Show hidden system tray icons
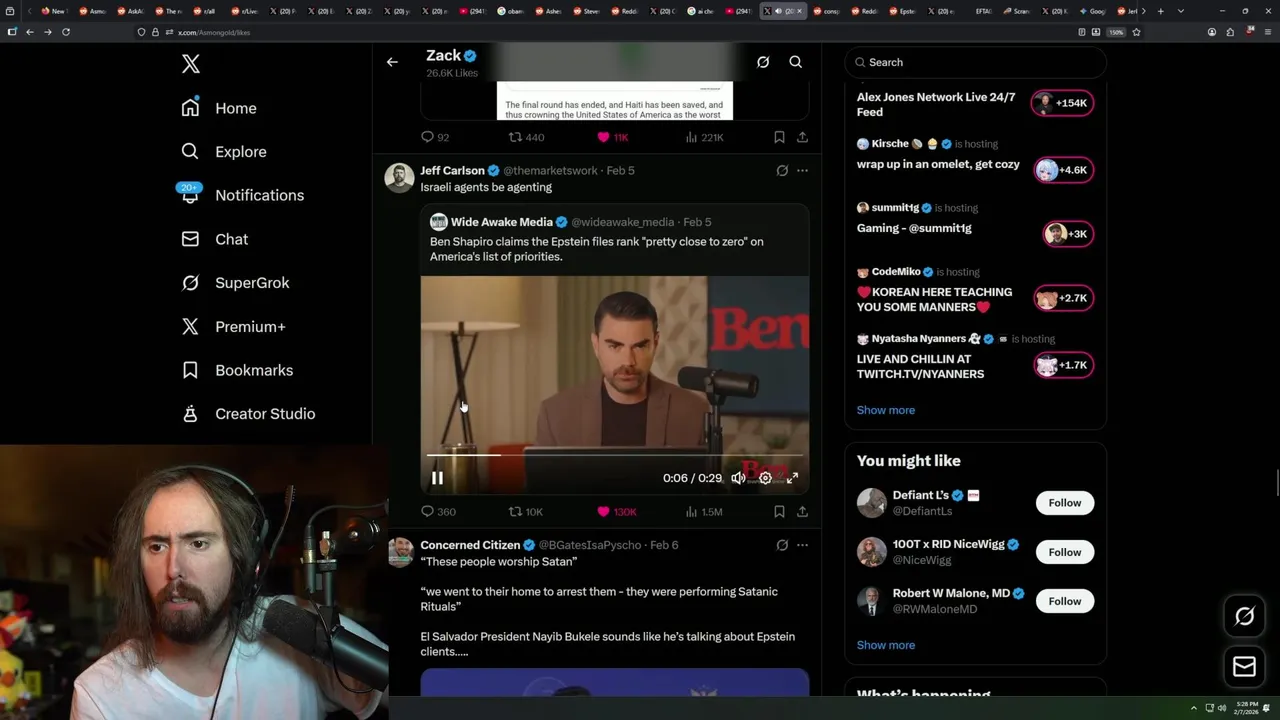Image resolution: width=1280 pixels, height=720 pixels. [1193, 708]
